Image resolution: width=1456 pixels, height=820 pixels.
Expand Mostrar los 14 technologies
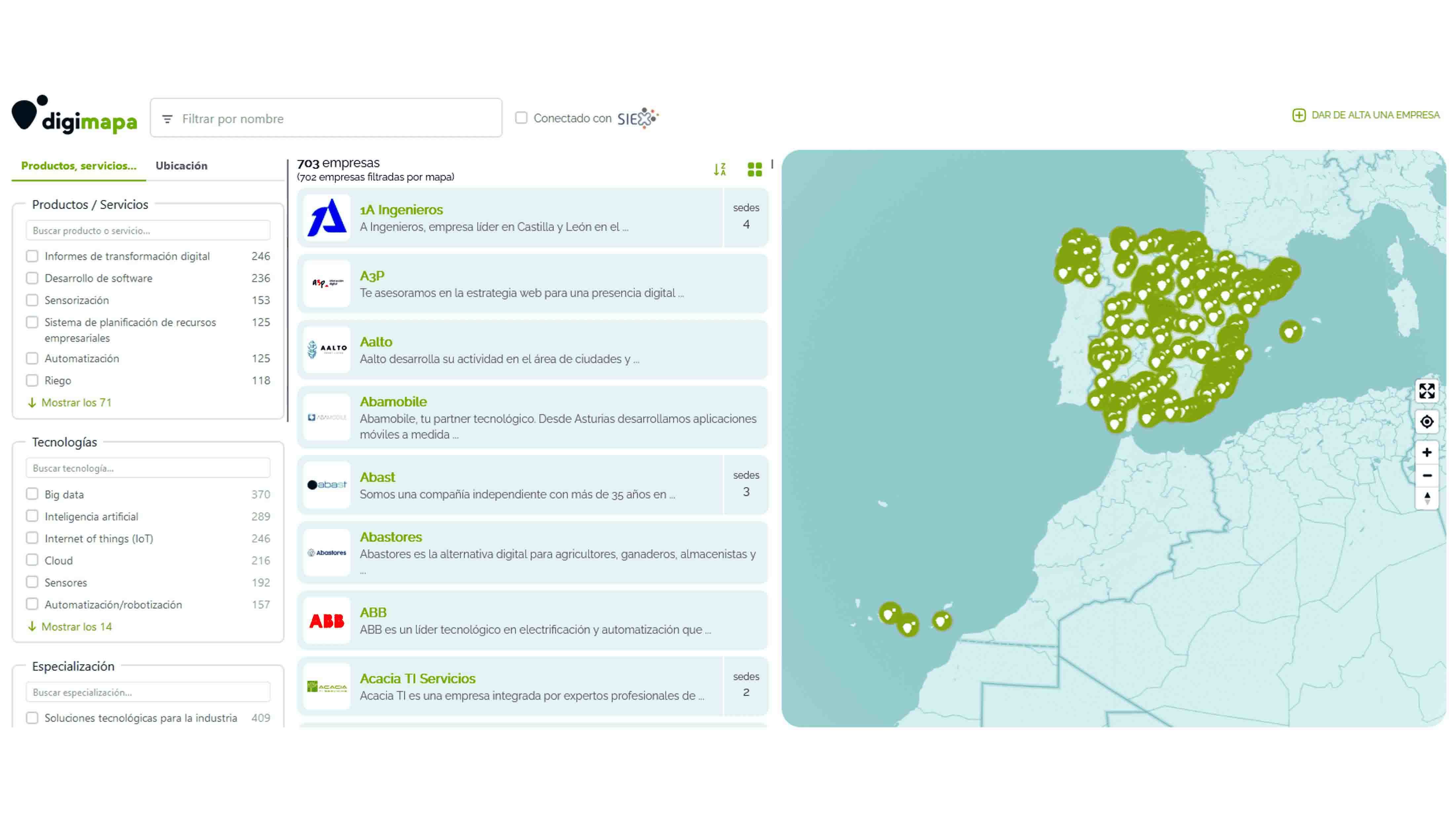[x=69, y=627]
